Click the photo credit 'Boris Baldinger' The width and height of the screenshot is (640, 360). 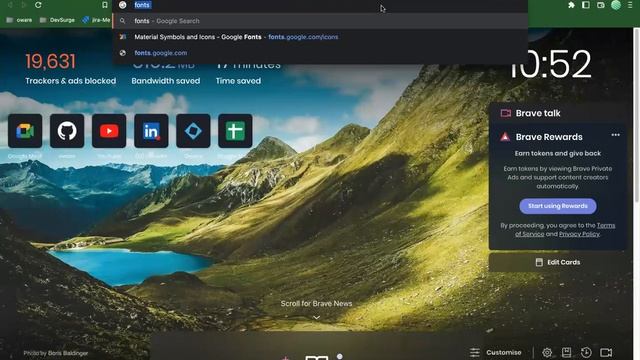pyautogui.click(x=68, y=353)
